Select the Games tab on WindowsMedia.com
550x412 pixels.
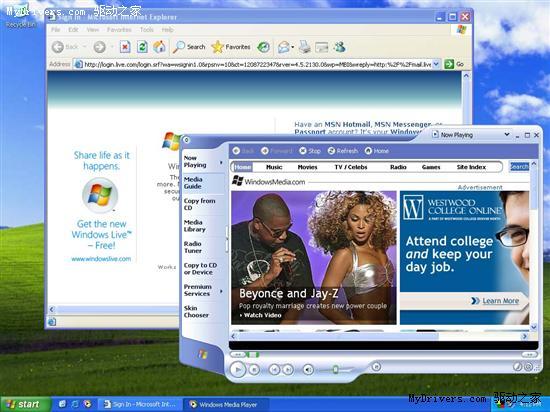[431, 167]
